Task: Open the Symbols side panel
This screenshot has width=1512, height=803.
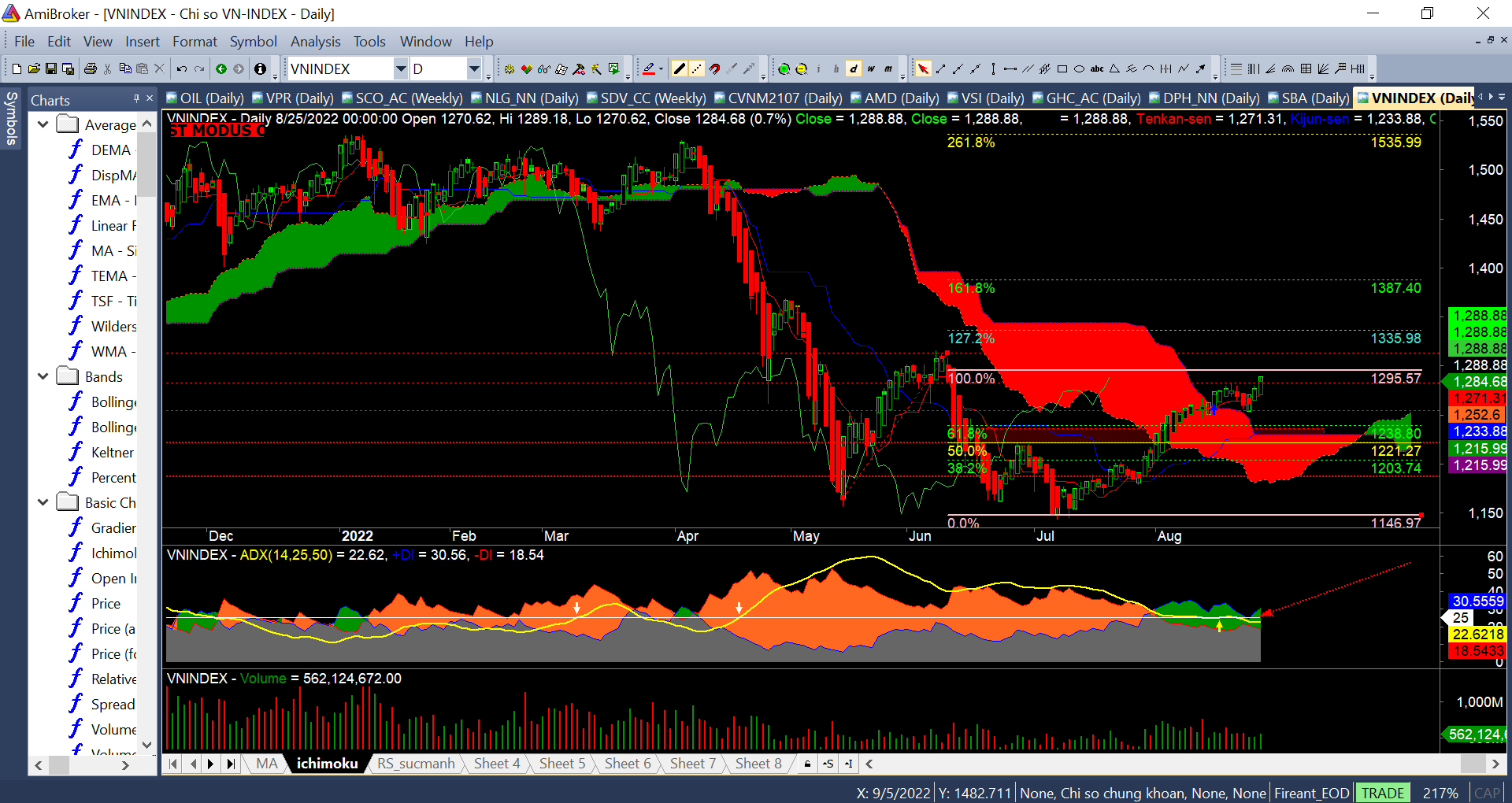Action: pyautogui.click(x=12, y=118)
